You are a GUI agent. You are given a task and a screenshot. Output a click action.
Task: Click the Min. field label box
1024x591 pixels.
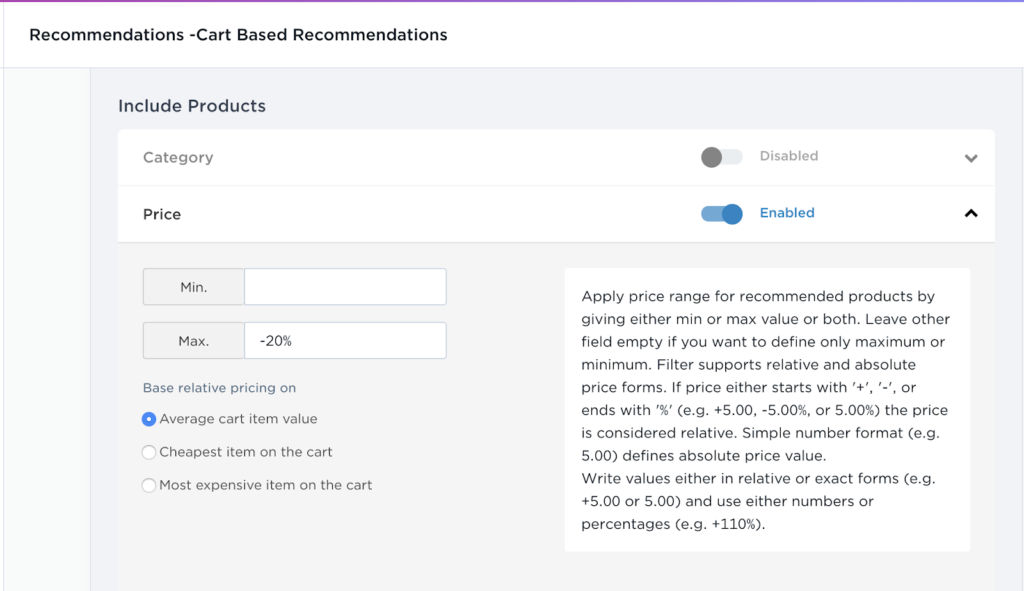coord(193,287)
